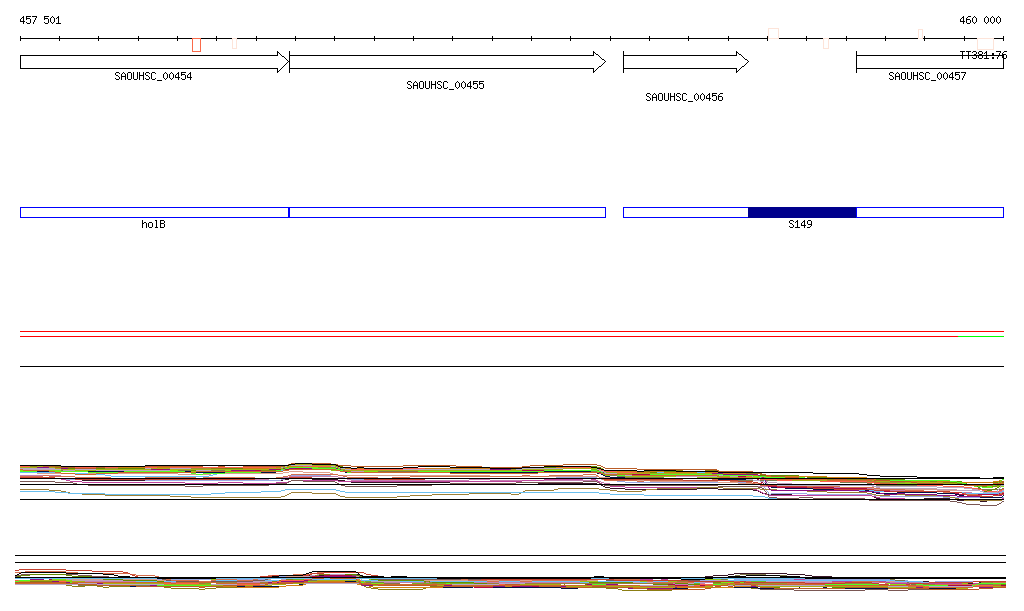The image size is (1024, 611).
Task: Click the SAOUHSC_00456 gene arrow
Action: pos(685,62)
